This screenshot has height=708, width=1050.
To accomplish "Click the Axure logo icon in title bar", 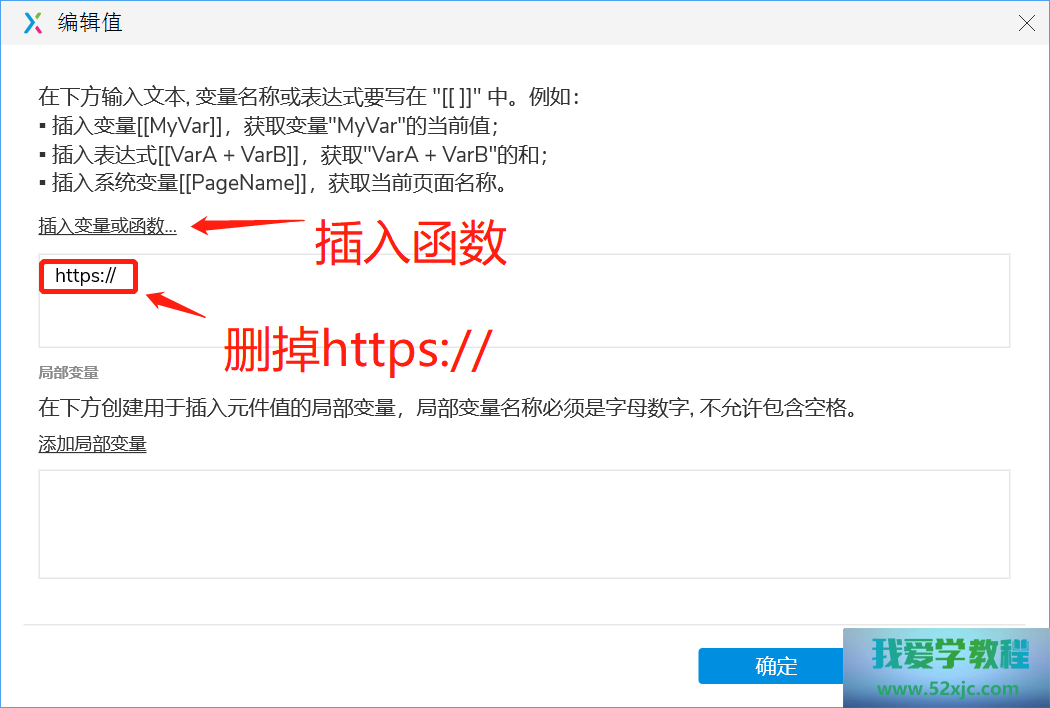I will point(33,23).
